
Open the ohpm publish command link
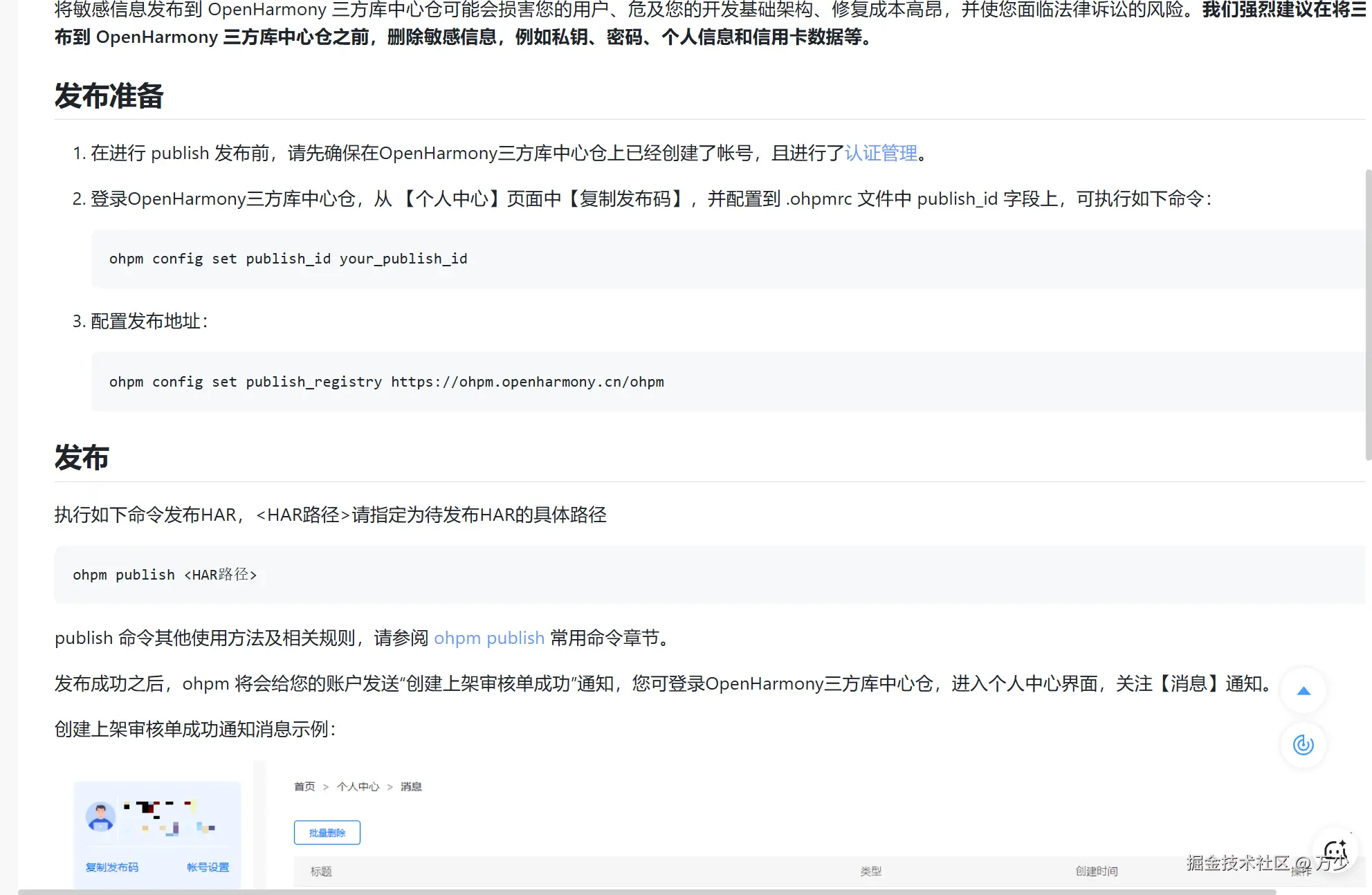[x=489, y=638]
